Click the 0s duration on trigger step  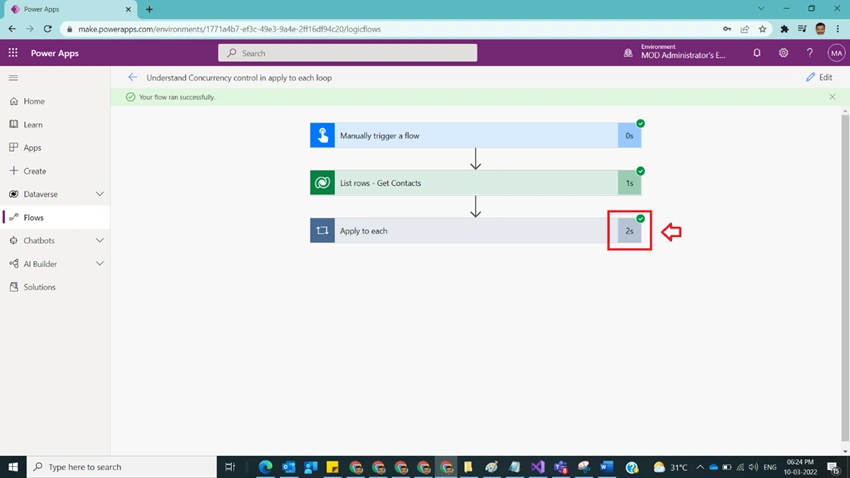[x=629, y=135]
